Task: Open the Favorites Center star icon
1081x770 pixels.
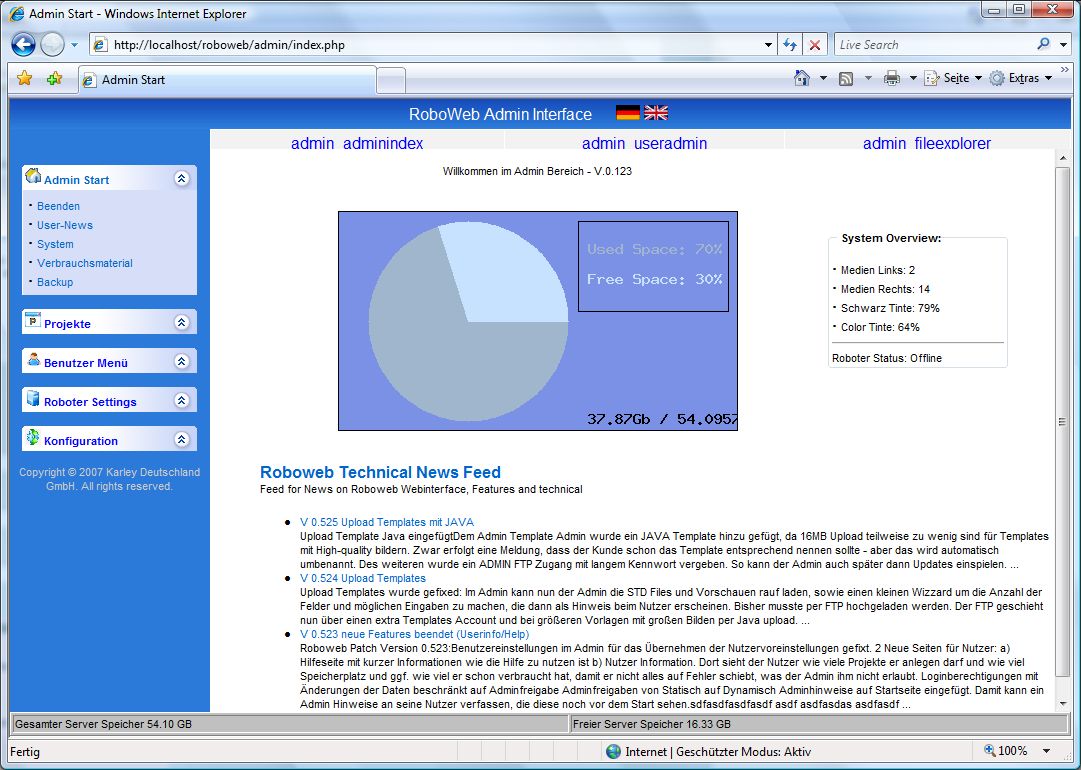Action: 24,79
